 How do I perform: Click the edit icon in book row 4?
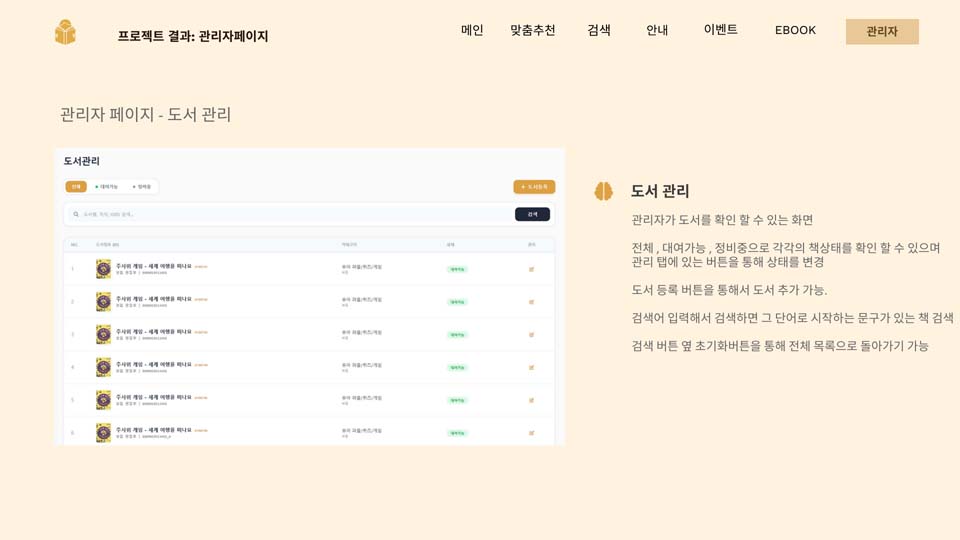pyautogui.click(x=531, y=367)
